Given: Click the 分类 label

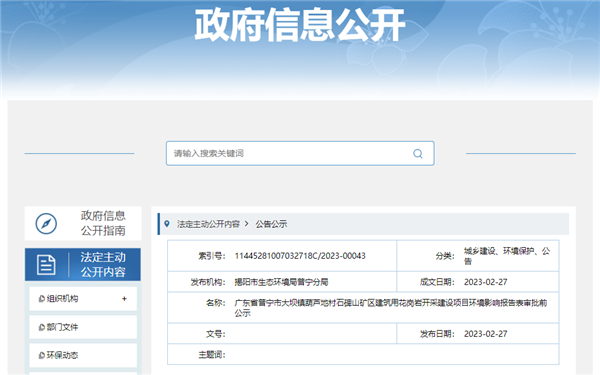Looking at the screenshot, I should [x=445, y=256].
